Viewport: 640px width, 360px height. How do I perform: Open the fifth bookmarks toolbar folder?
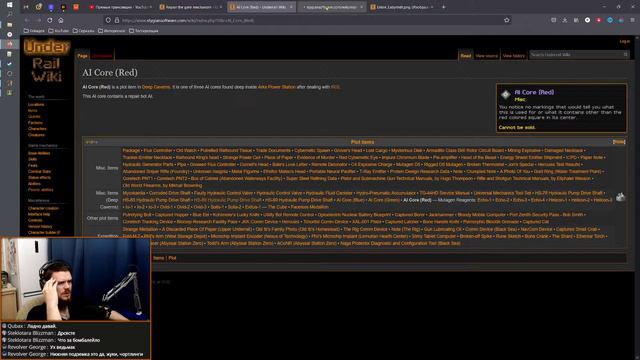click(144, 31)
